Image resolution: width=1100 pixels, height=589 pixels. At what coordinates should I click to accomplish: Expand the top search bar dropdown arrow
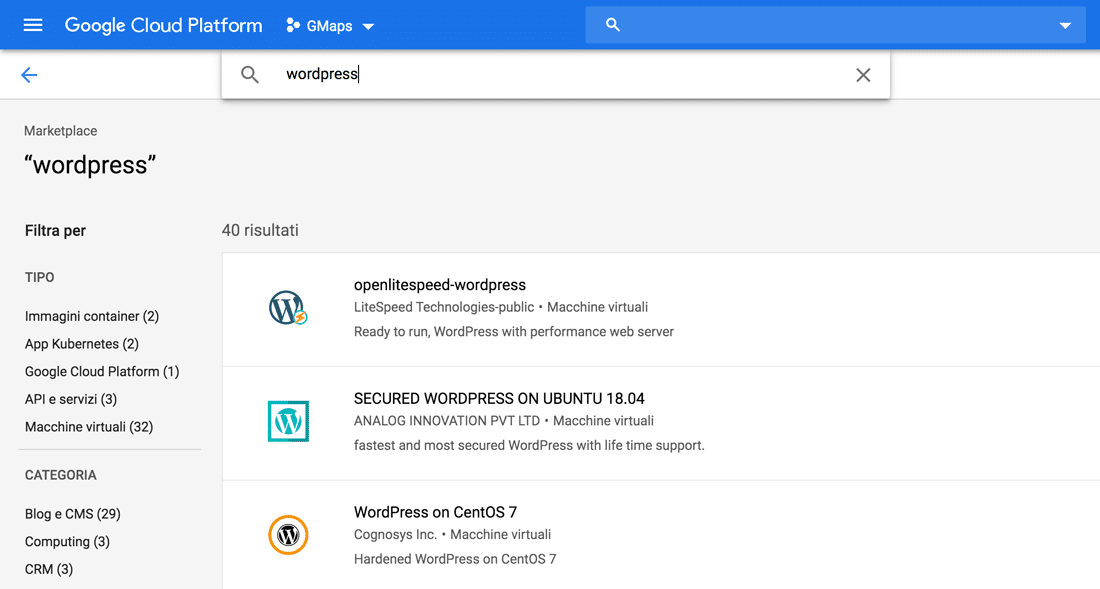1065,26
